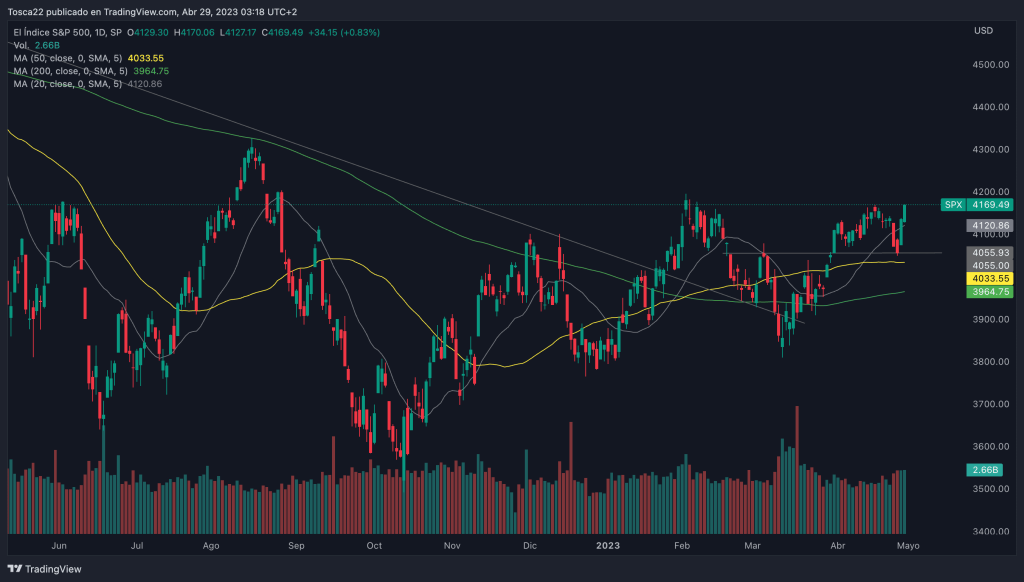This screenshot has width=1024, height=582.
Task: Click the Jun label on time axis
Action: [x=59, y=546]
